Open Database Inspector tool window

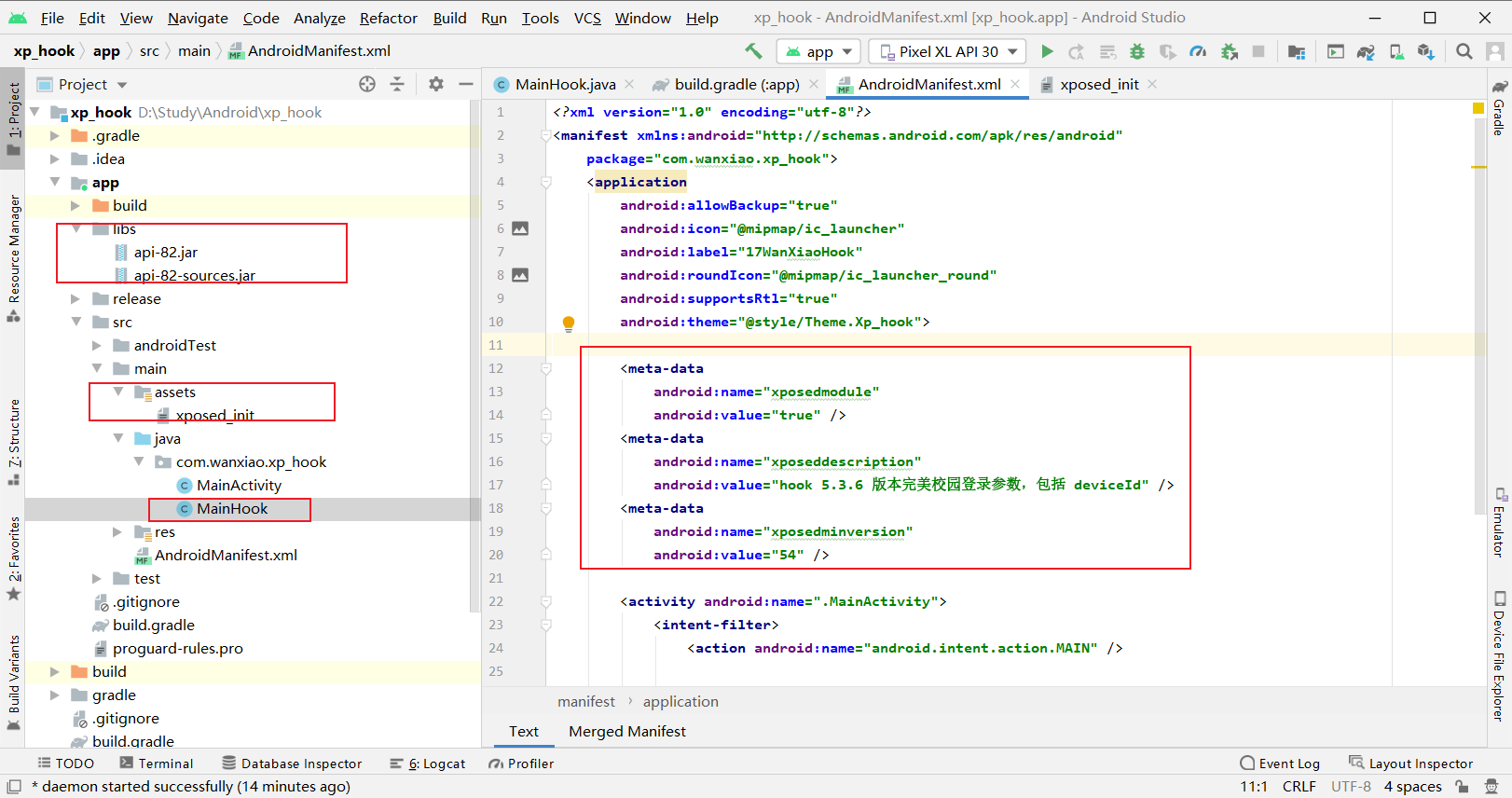pos(292,764)
